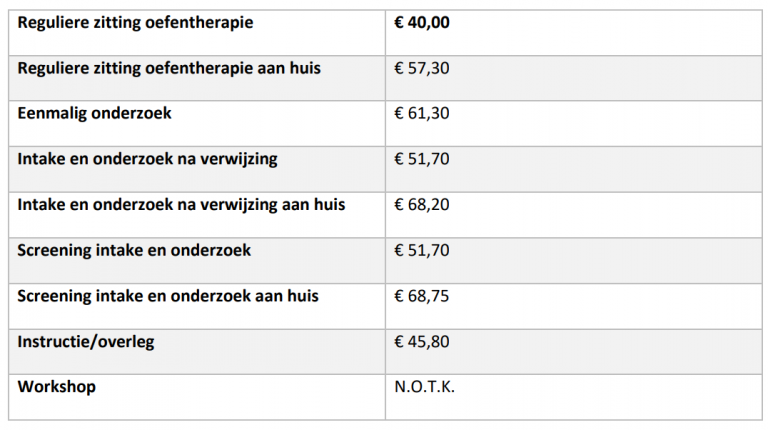
Task: Select 'Intake en onderzoek na verwijzing' label
Action: pyautogui.click(x=147, y=160)
